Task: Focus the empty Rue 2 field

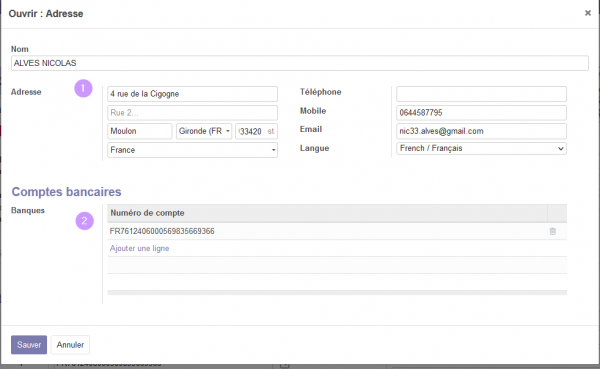Action: pyautogui.click(x=192, y=113)
